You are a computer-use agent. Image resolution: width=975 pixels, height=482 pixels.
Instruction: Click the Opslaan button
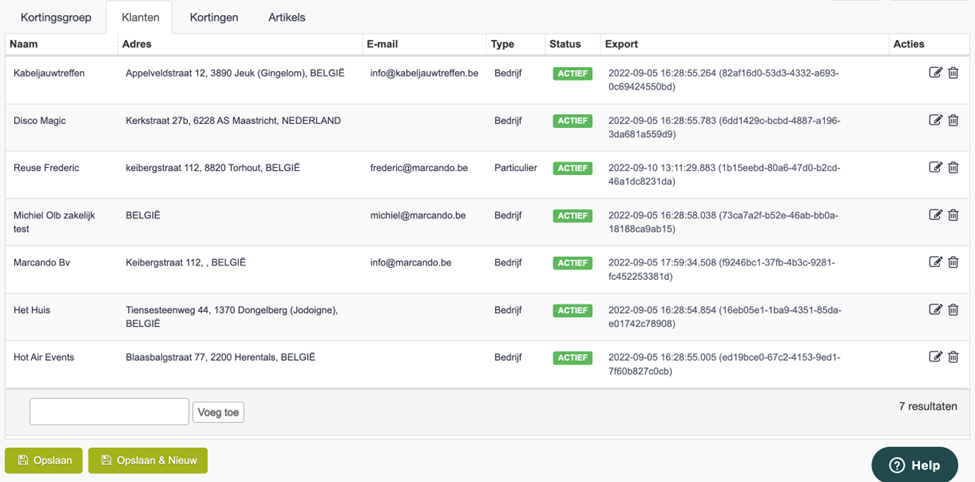44,461
